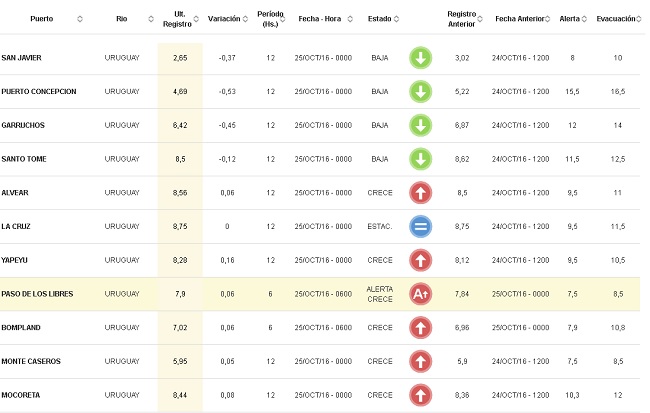Image resolution: width=650 pixels, height=413 pixels.
Task: Sort by Fecha - Hora column header
Action: coord(320,19)
